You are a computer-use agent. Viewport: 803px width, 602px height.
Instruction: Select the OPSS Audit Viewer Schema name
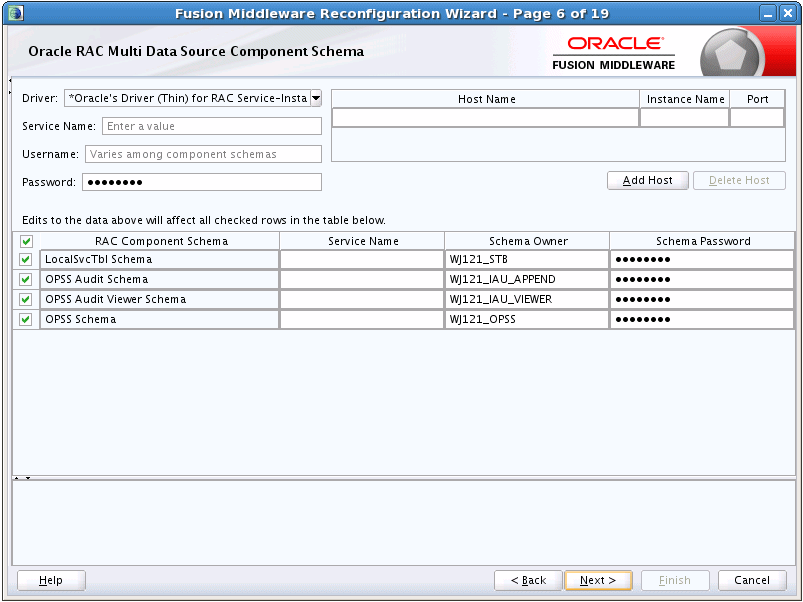click(x=160, y=299)
